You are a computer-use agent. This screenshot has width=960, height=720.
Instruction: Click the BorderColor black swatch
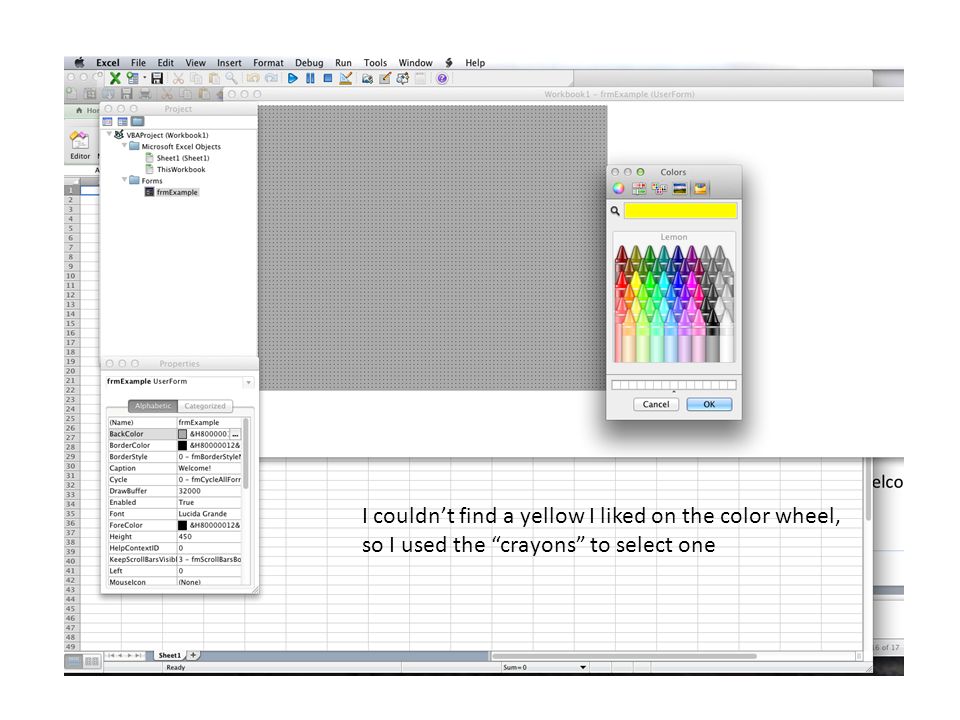pyautogui.click(x=182, y=445)
